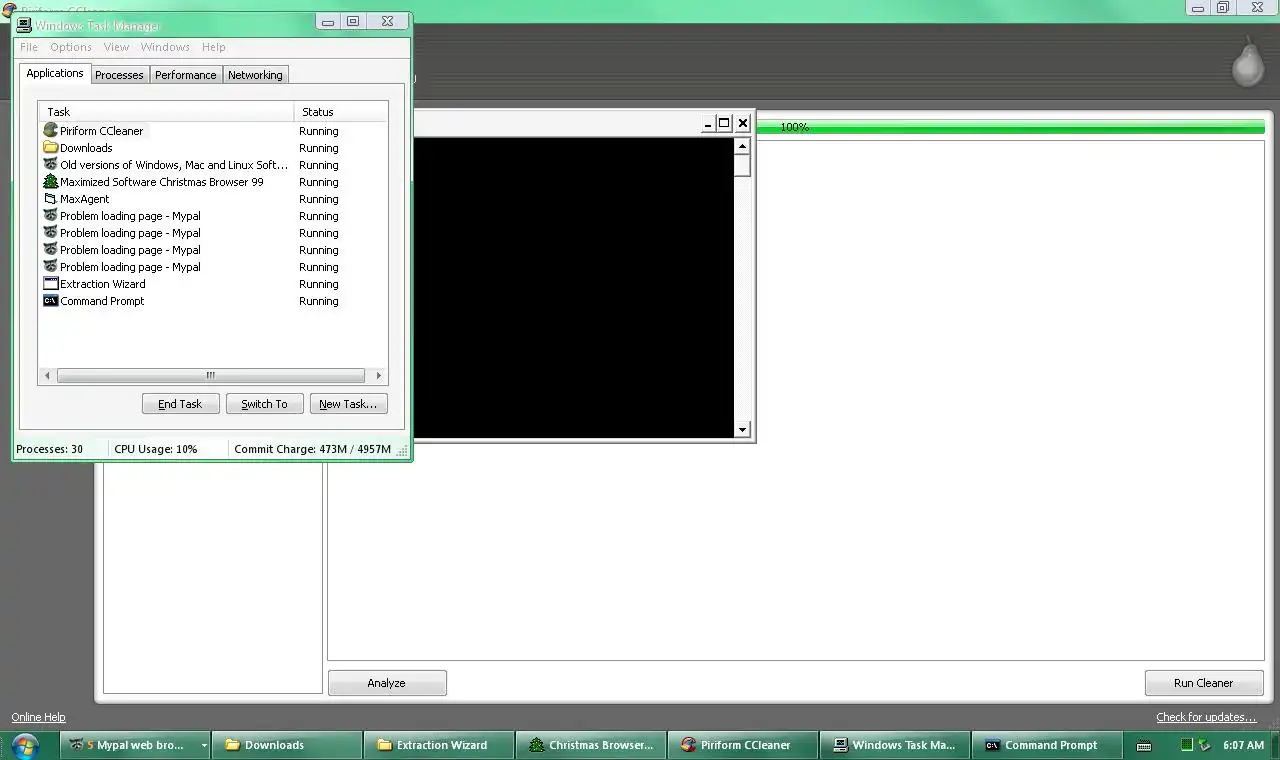The height and width of the screenshot is (760, 1280).
Task: Click CPU Usage: 10% in status bar
Action: point(156,449)
